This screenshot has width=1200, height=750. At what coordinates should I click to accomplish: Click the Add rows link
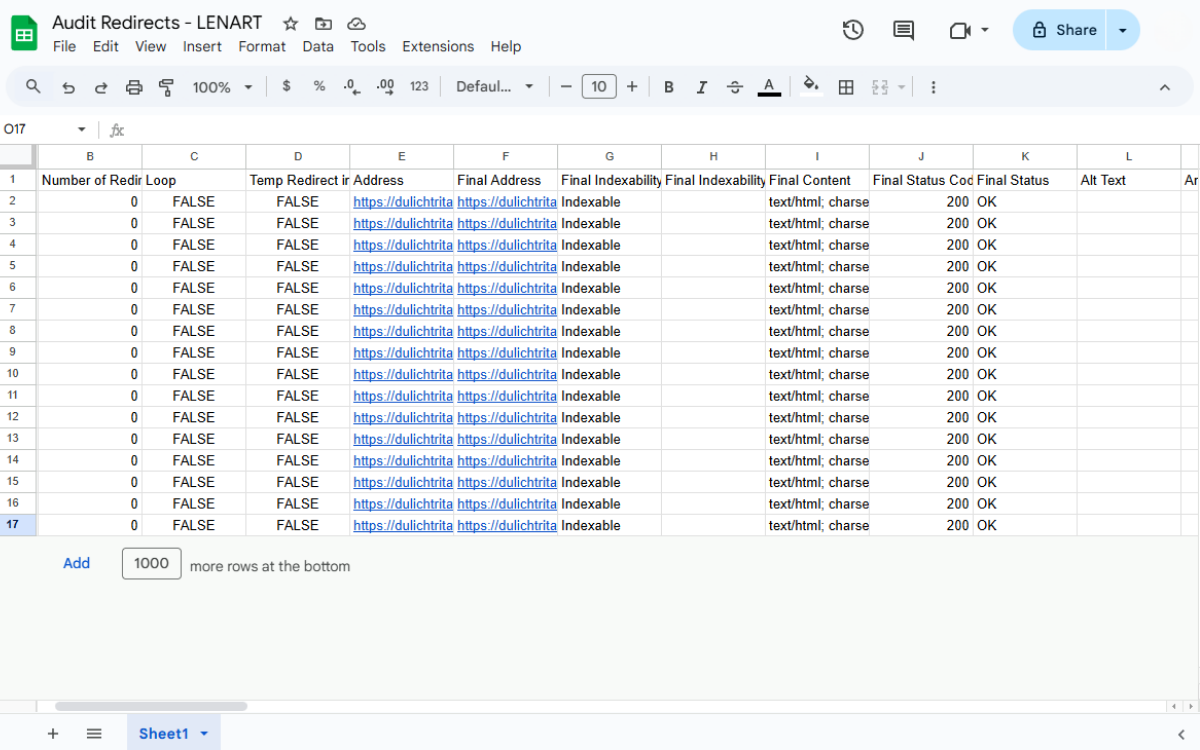point(76,563)
